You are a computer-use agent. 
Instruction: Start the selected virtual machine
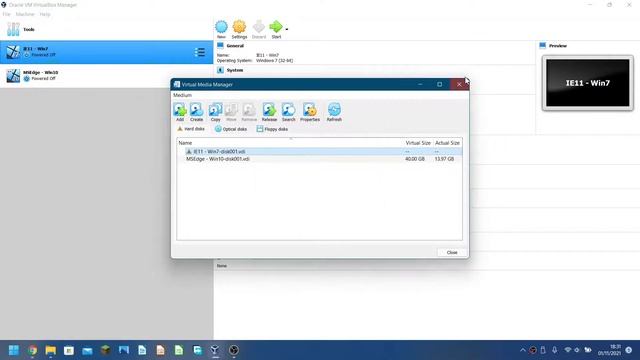click(x=276, y=29)
